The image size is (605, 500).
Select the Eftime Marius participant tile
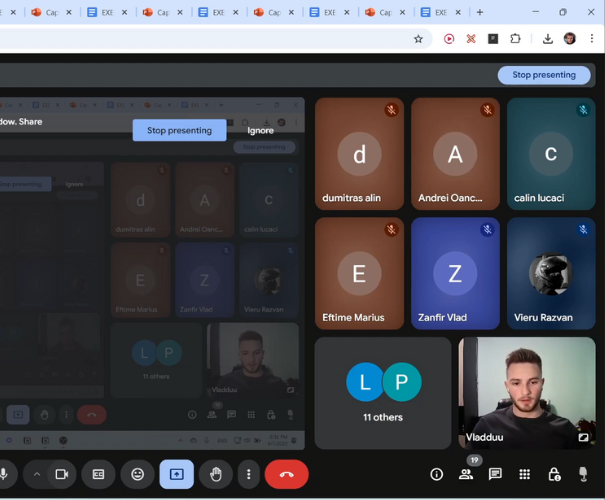[359, 273]
